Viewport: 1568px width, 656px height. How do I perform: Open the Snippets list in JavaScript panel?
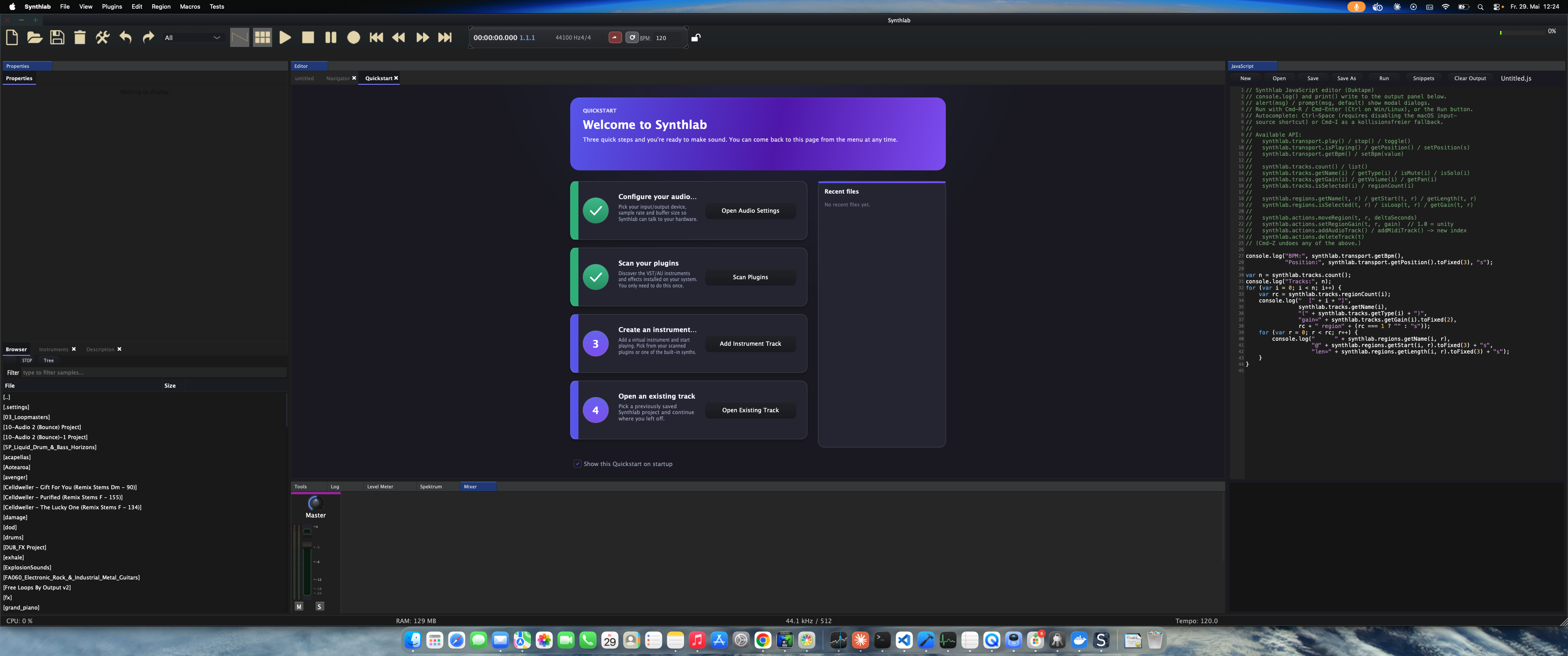[1423, 78]
